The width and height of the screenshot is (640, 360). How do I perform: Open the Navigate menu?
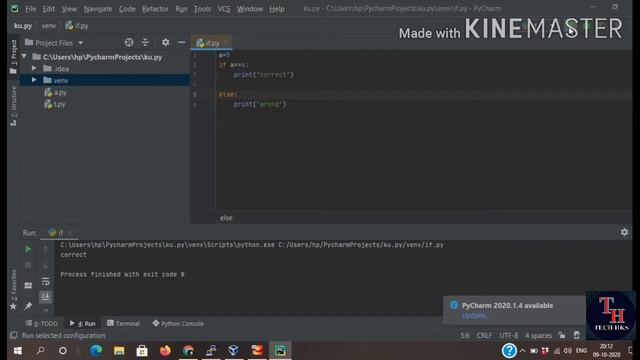click(x=98, y=9)
